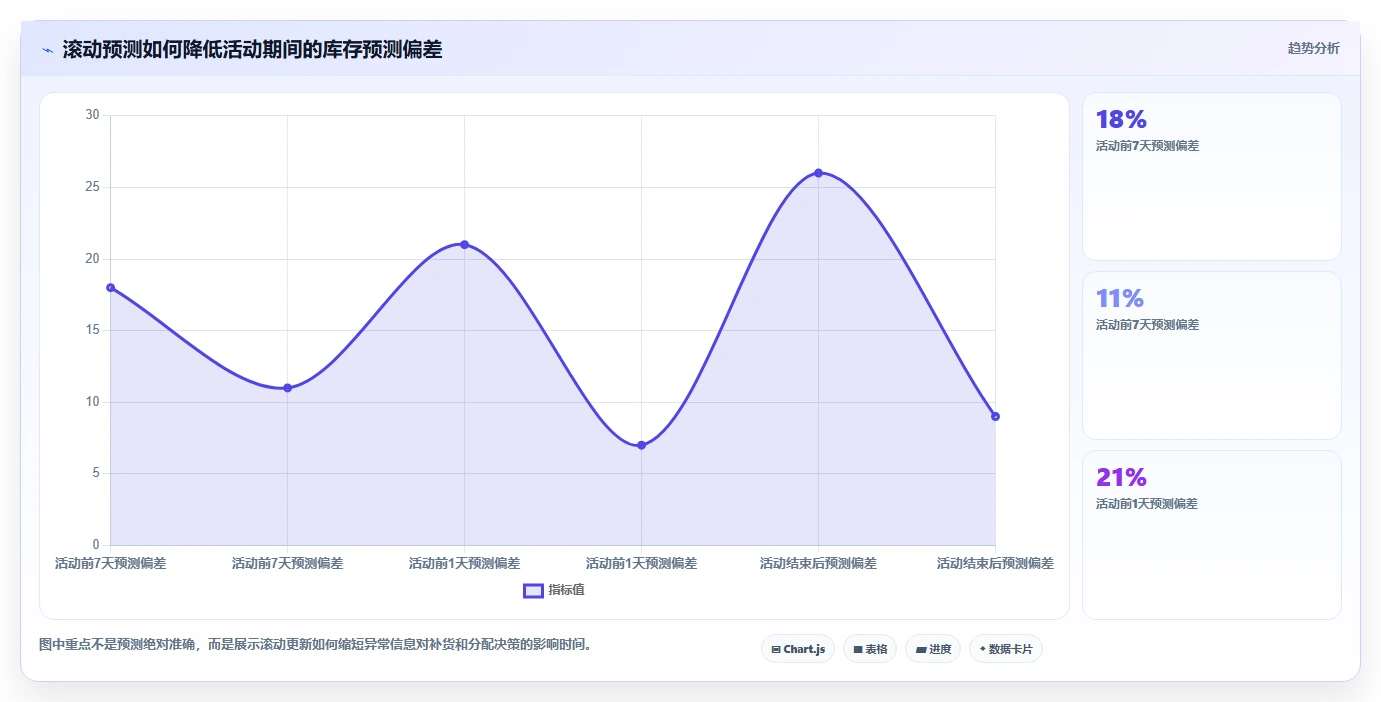Click the 21% figure in the stat card
Screen dimensions: 1381x702
(1121, 477)
